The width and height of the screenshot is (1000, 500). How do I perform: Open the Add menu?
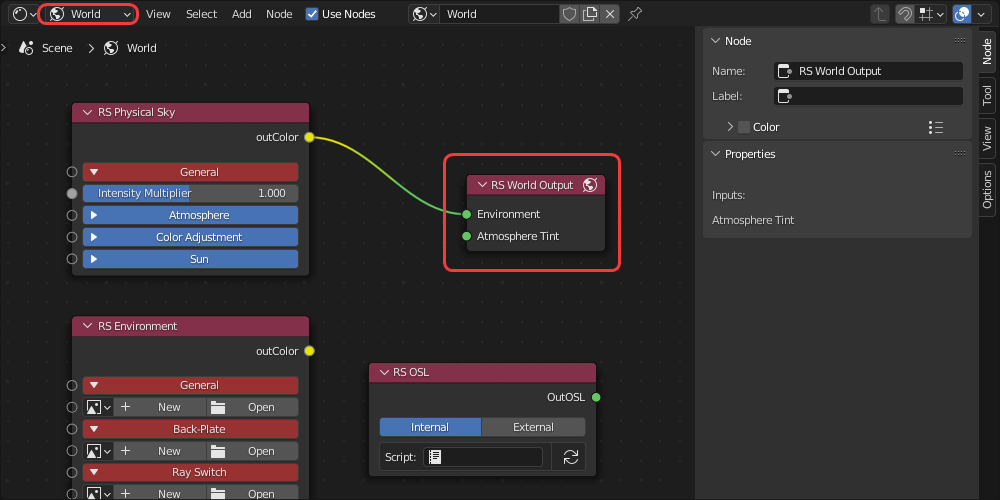point(242,14)
